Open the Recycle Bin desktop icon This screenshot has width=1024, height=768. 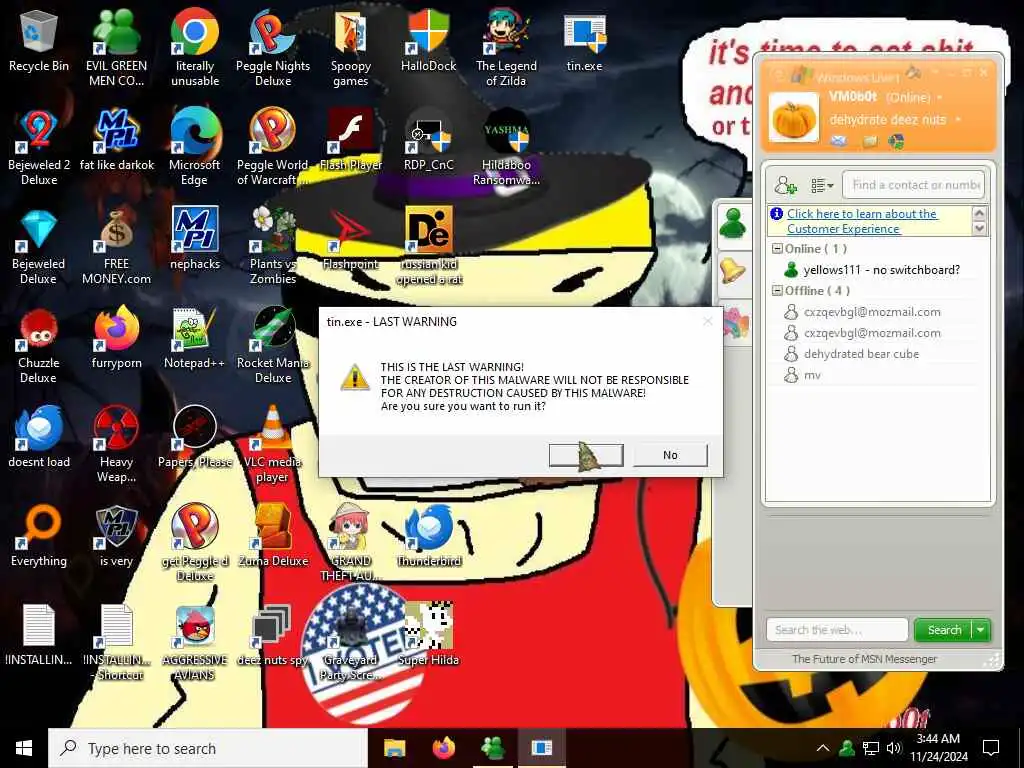pos(39,40)
